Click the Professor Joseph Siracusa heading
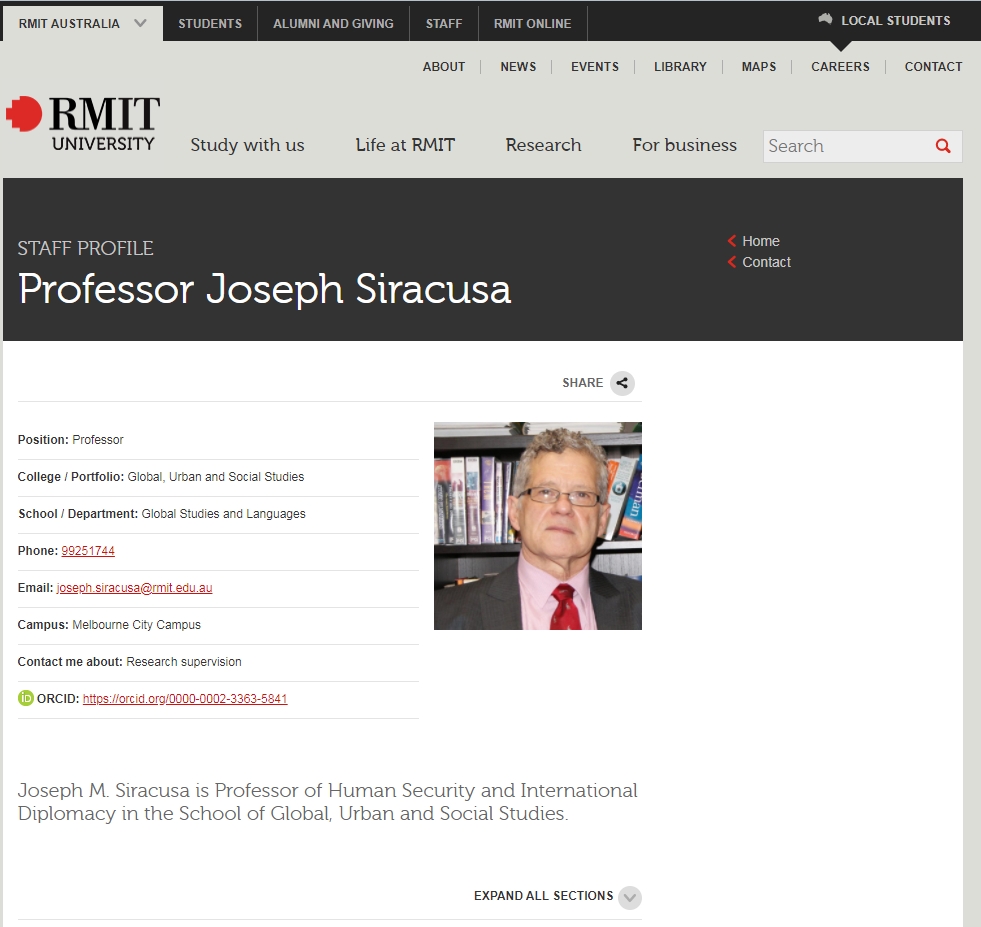 pyautogui.click(x=265, y=290)
